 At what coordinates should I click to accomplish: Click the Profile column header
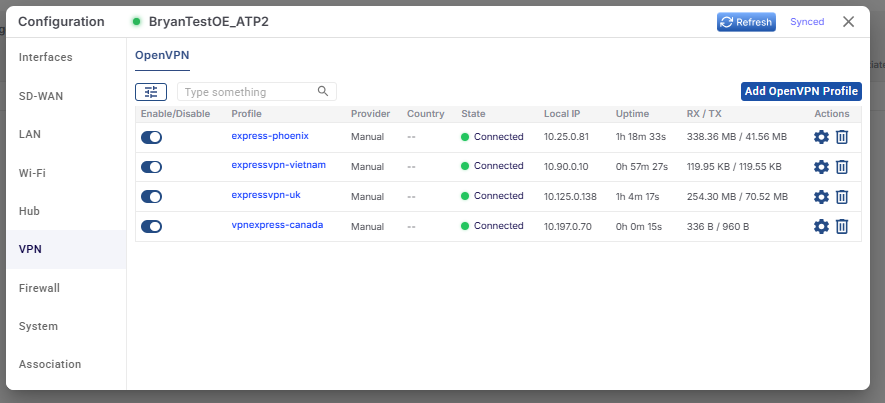[246, 114]
